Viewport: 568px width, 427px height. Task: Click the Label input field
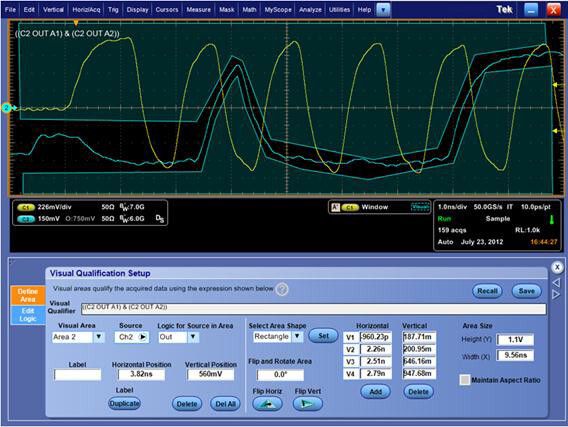(x=78, y=374)
